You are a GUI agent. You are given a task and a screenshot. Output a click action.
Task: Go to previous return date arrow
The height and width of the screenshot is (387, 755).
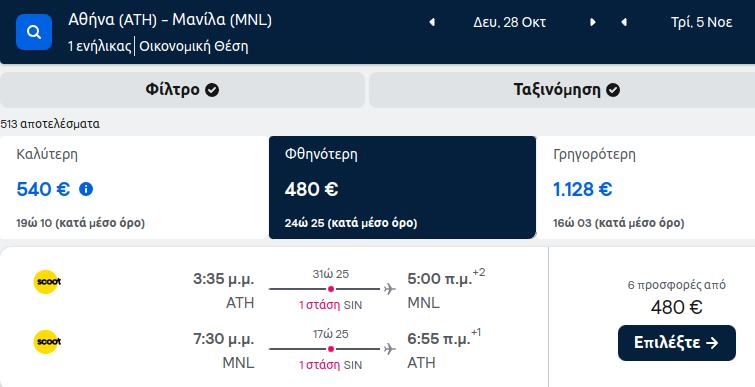tap(624, 22)
